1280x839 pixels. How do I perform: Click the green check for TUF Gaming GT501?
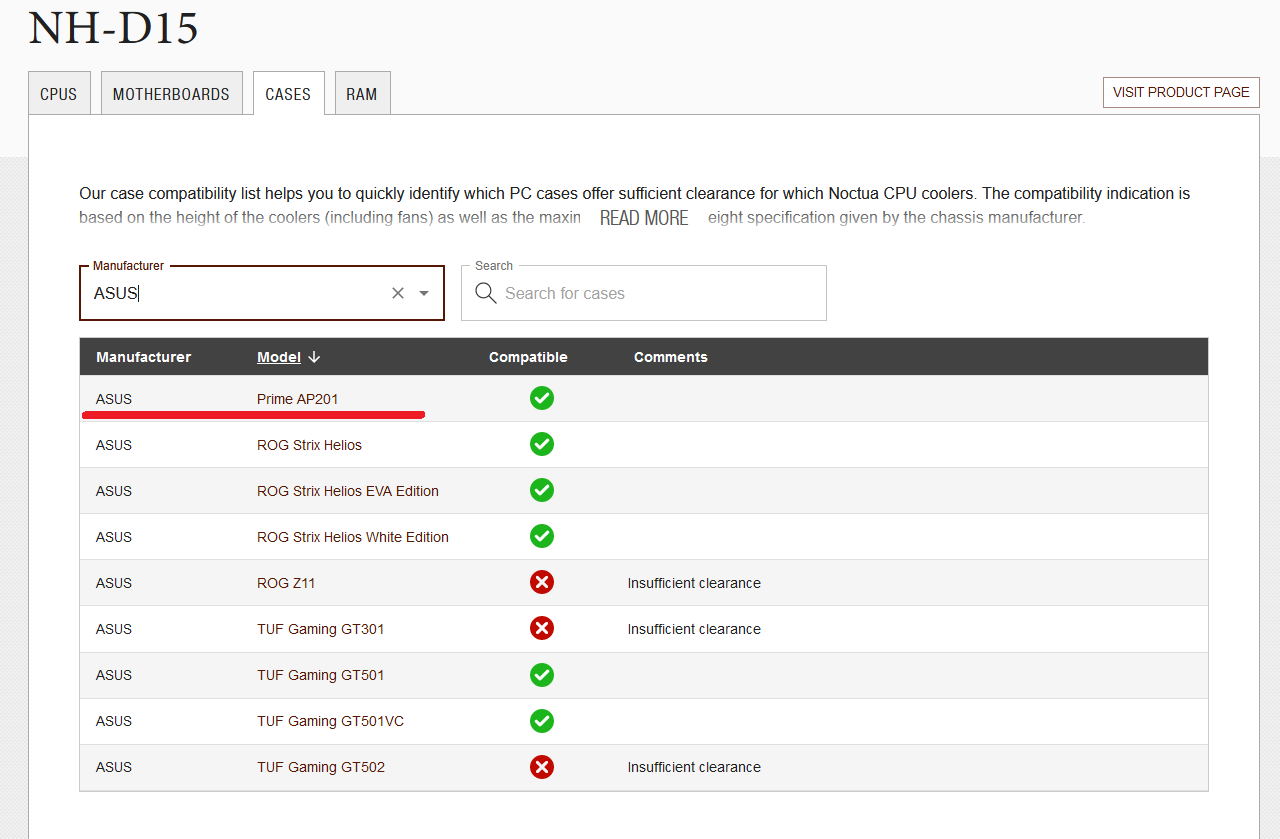tap(542, 674)
